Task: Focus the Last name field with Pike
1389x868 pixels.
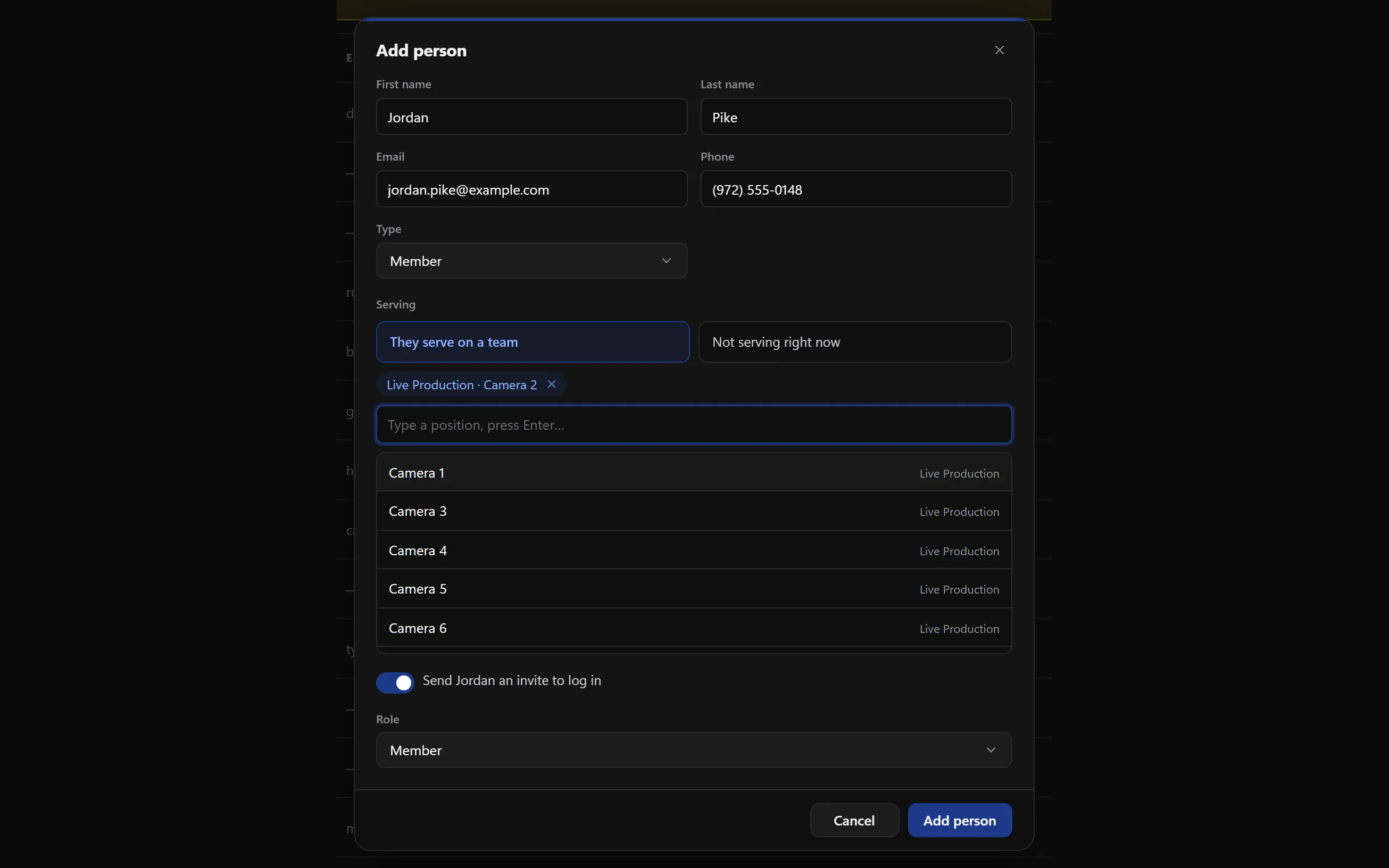Action: coord(855,116)
